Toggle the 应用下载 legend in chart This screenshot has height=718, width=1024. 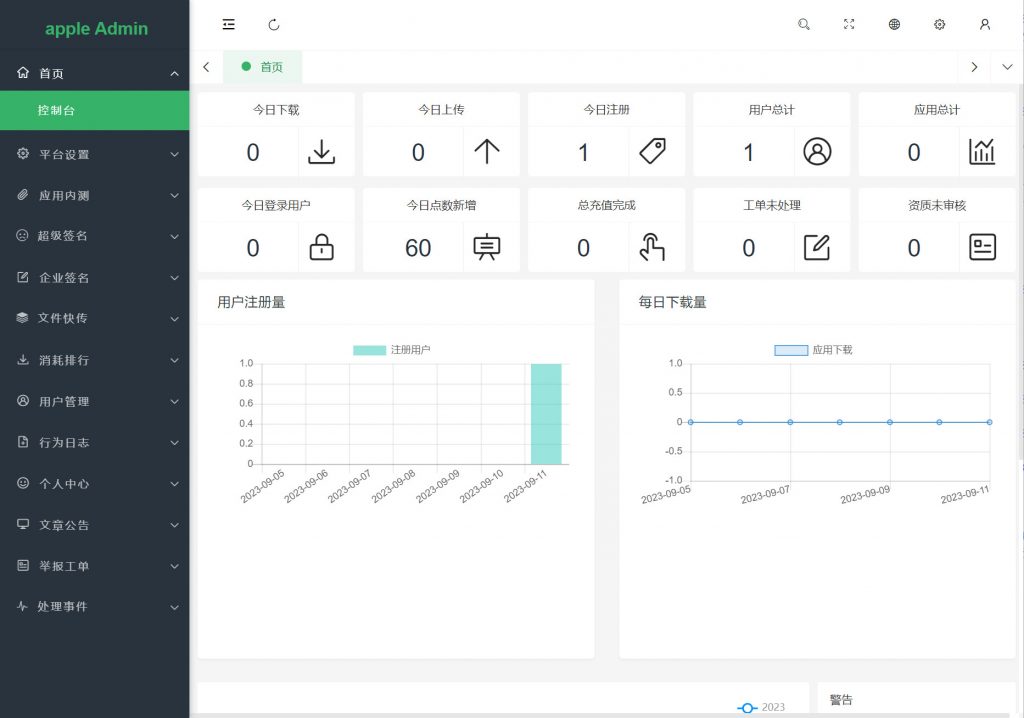click(813, 350)
